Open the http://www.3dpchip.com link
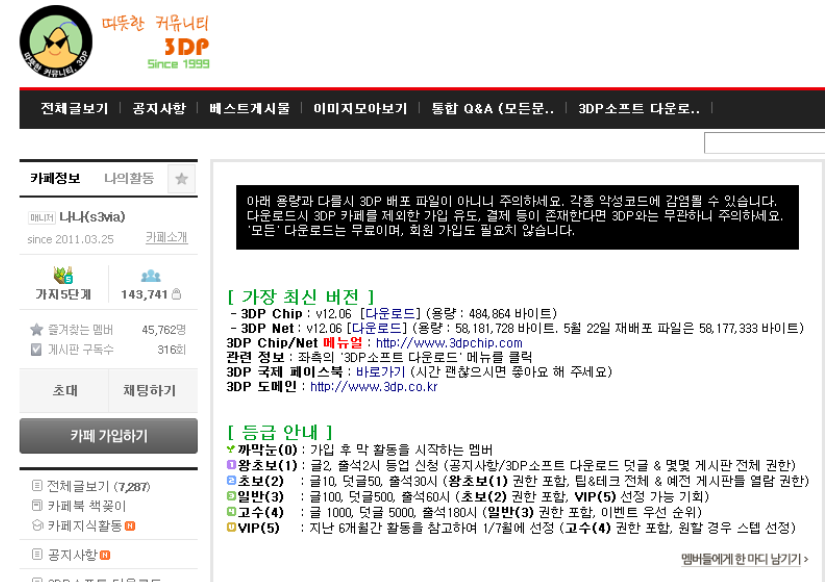Screen dimensions: 825x582 449,343
